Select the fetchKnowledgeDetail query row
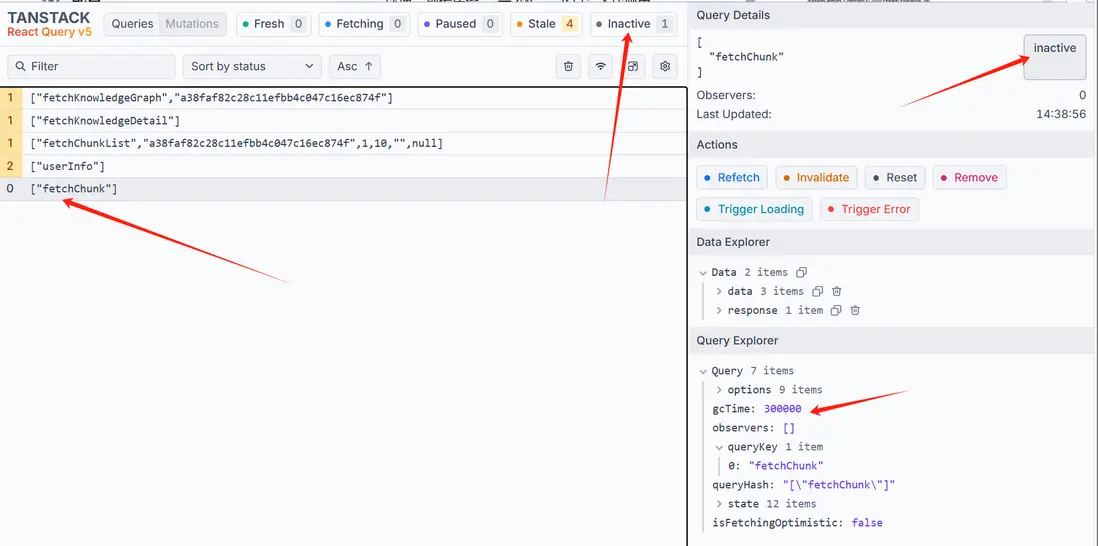The width and height of the screenshot is (1098, 546). point(343,121)
